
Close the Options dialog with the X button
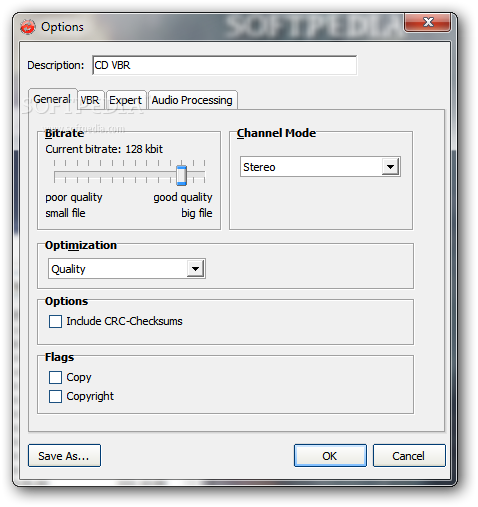(428, 22)
